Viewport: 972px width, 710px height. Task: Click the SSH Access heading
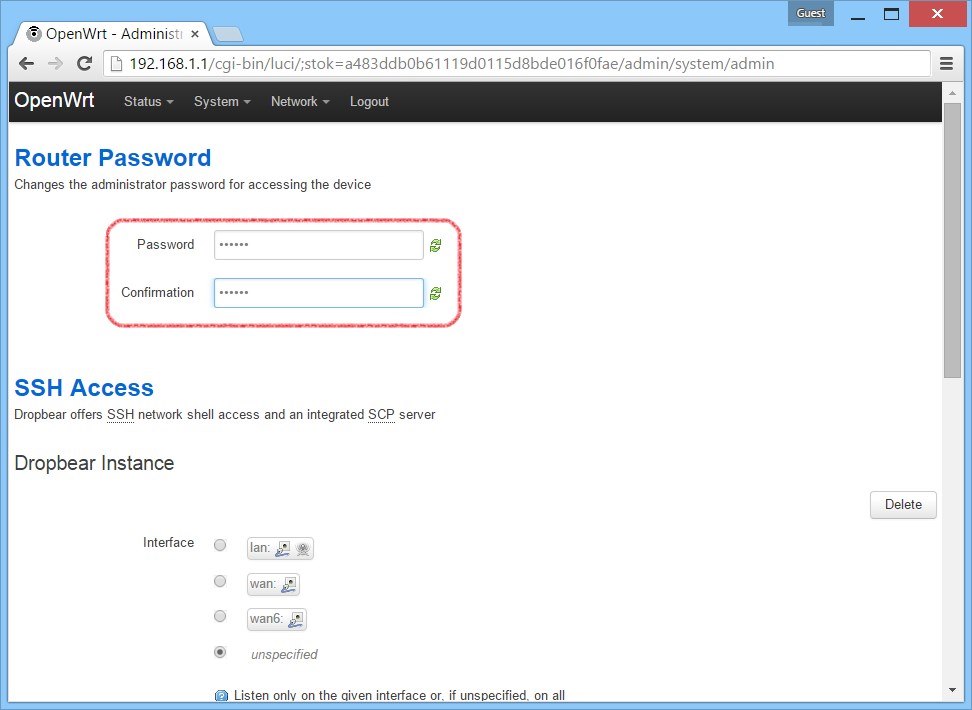click(84, 388)
